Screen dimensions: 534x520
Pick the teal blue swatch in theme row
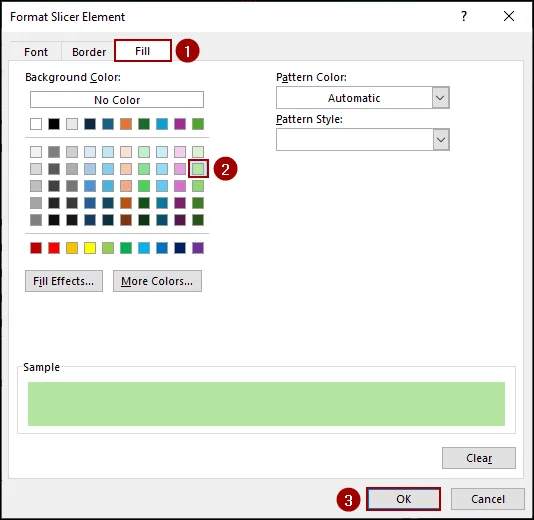point(108,124)
